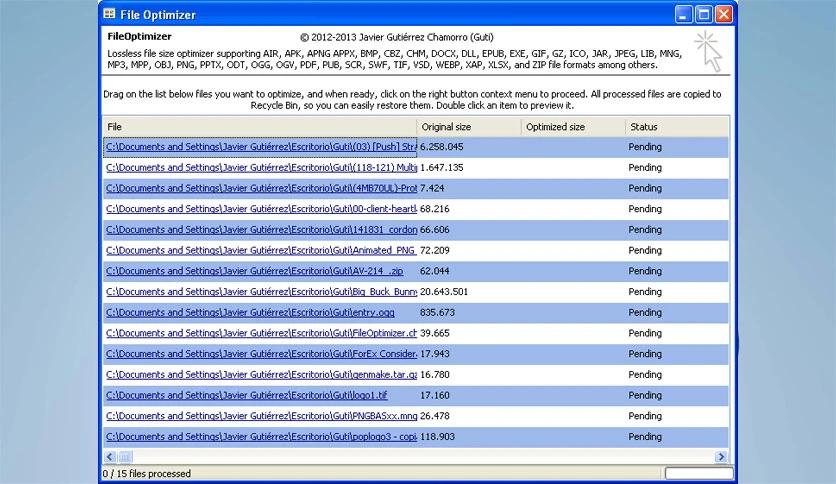Click the original size value 62.044
Screen dimensions: 836x484
[435, 271]
